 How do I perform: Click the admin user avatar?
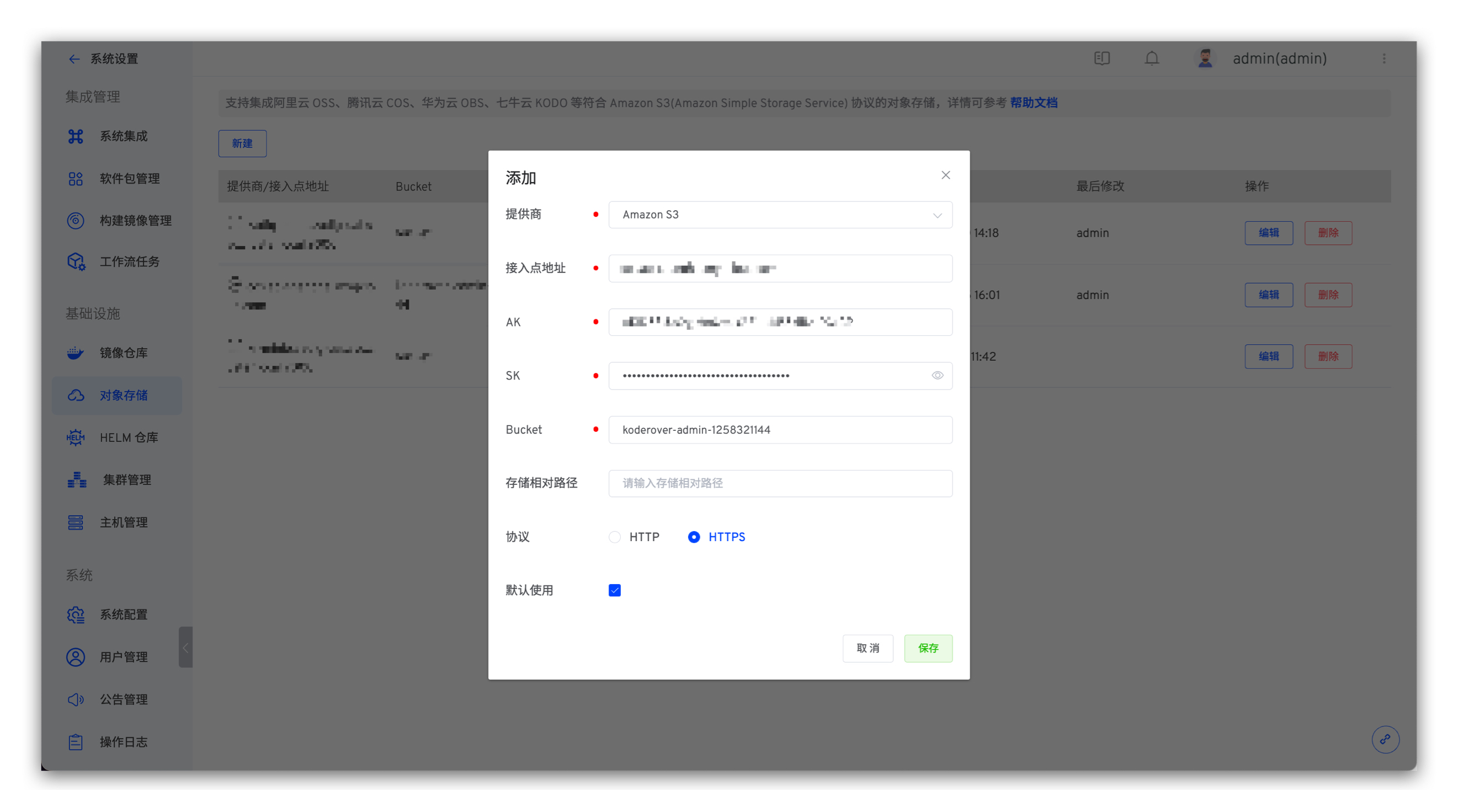1205,58
